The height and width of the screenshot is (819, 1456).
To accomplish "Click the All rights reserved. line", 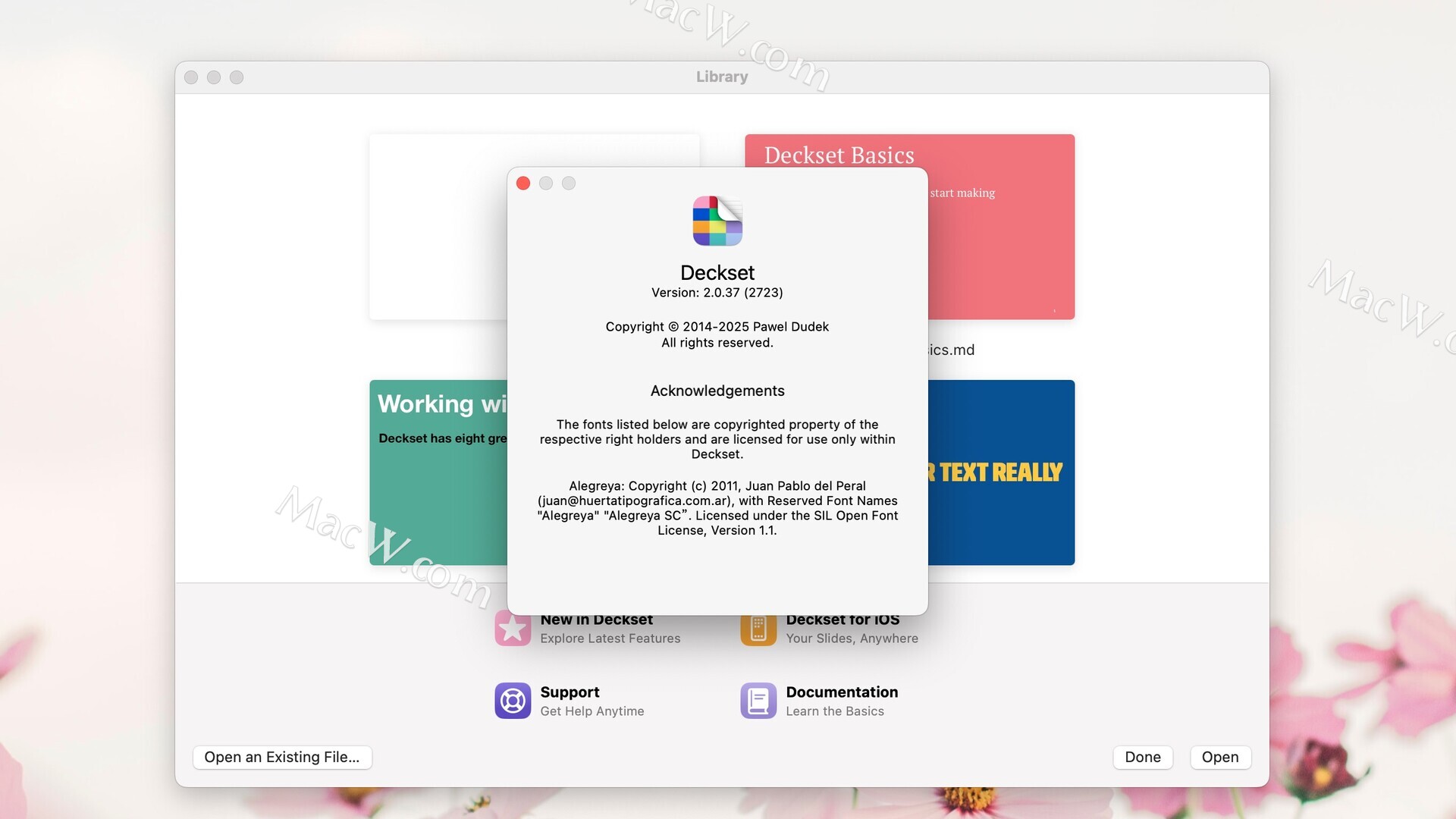I will coord(717,343).
